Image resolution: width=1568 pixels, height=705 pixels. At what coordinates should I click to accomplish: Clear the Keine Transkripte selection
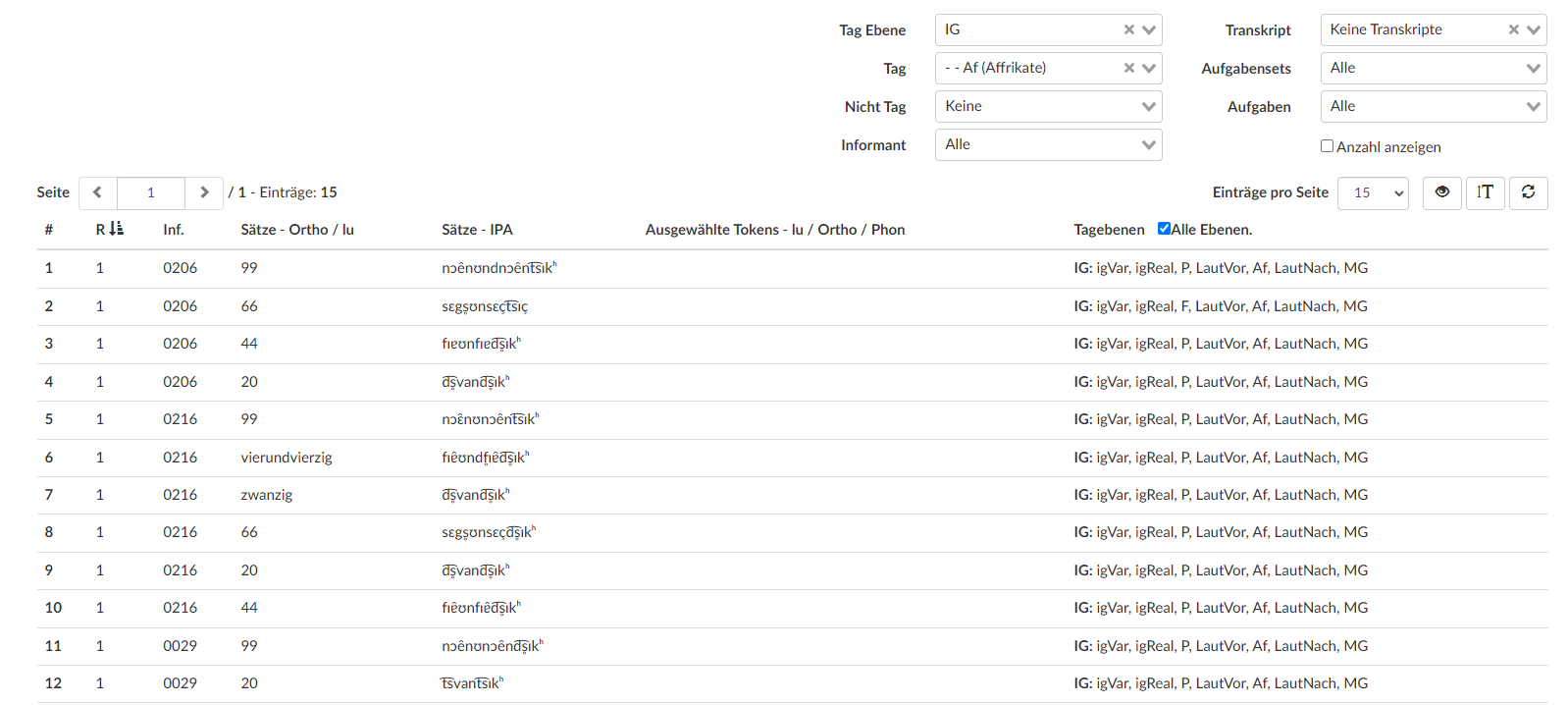1514,30
